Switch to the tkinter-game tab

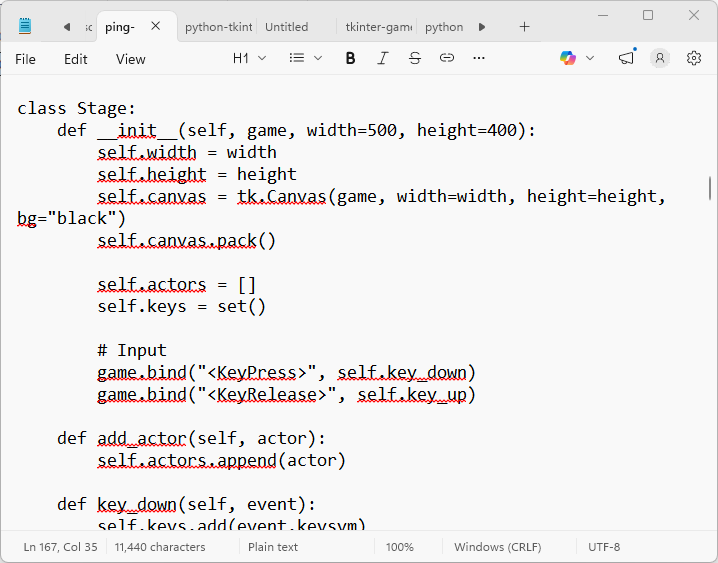(x=379, y=27)
